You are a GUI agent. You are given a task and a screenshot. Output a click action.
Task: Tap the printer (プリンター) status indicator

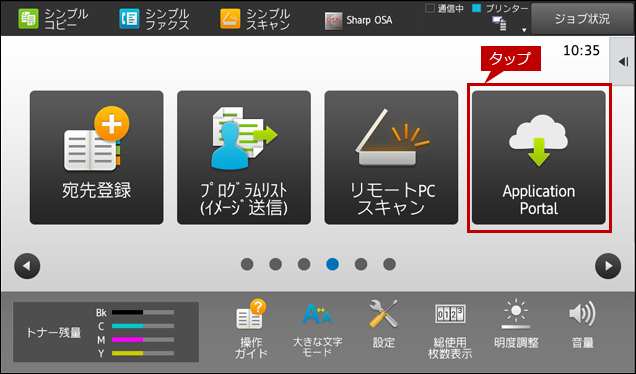501,9
